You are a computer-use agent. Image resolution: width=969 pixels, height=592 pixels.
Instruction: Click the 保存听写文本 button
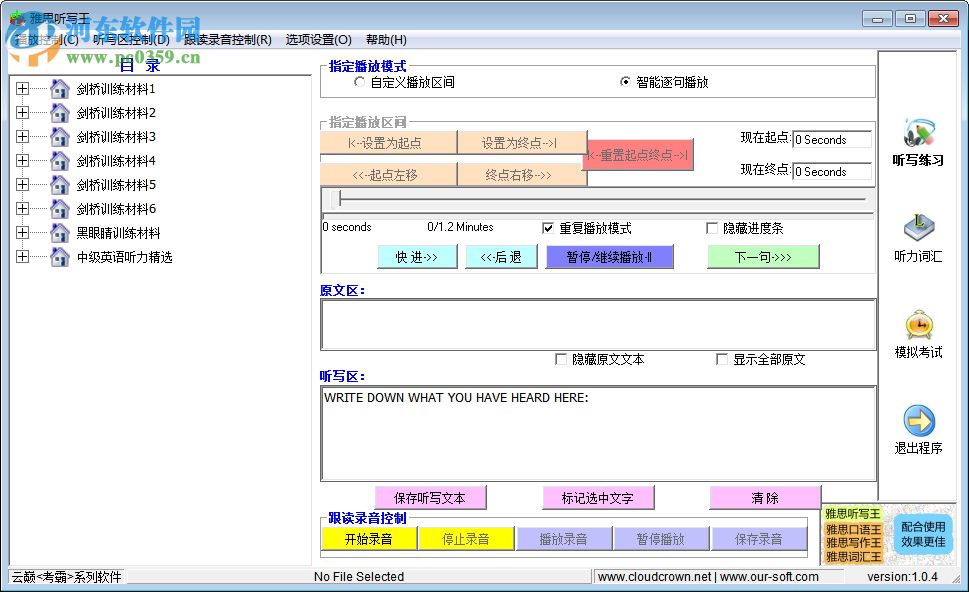pos(433,498)
